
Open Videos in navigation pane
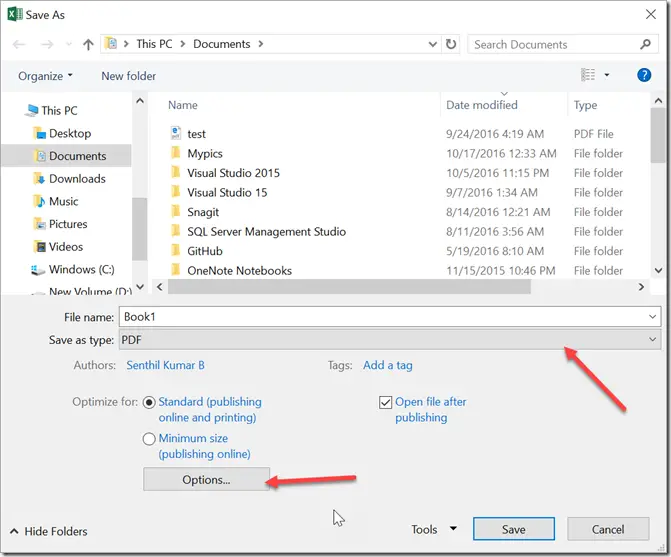66,247
